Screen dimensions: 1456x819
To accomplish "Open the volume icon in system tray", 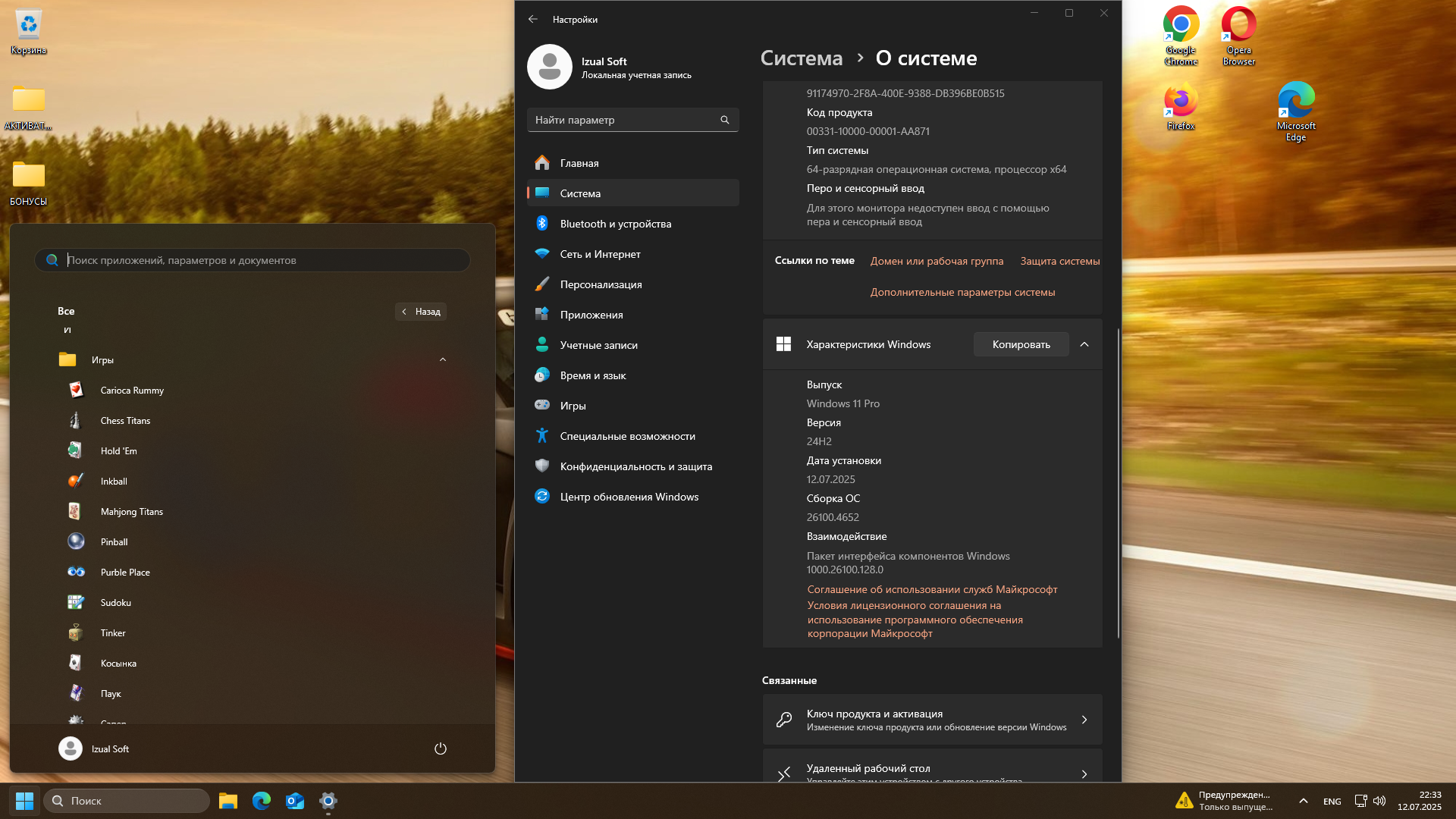I will [1379, 801].
